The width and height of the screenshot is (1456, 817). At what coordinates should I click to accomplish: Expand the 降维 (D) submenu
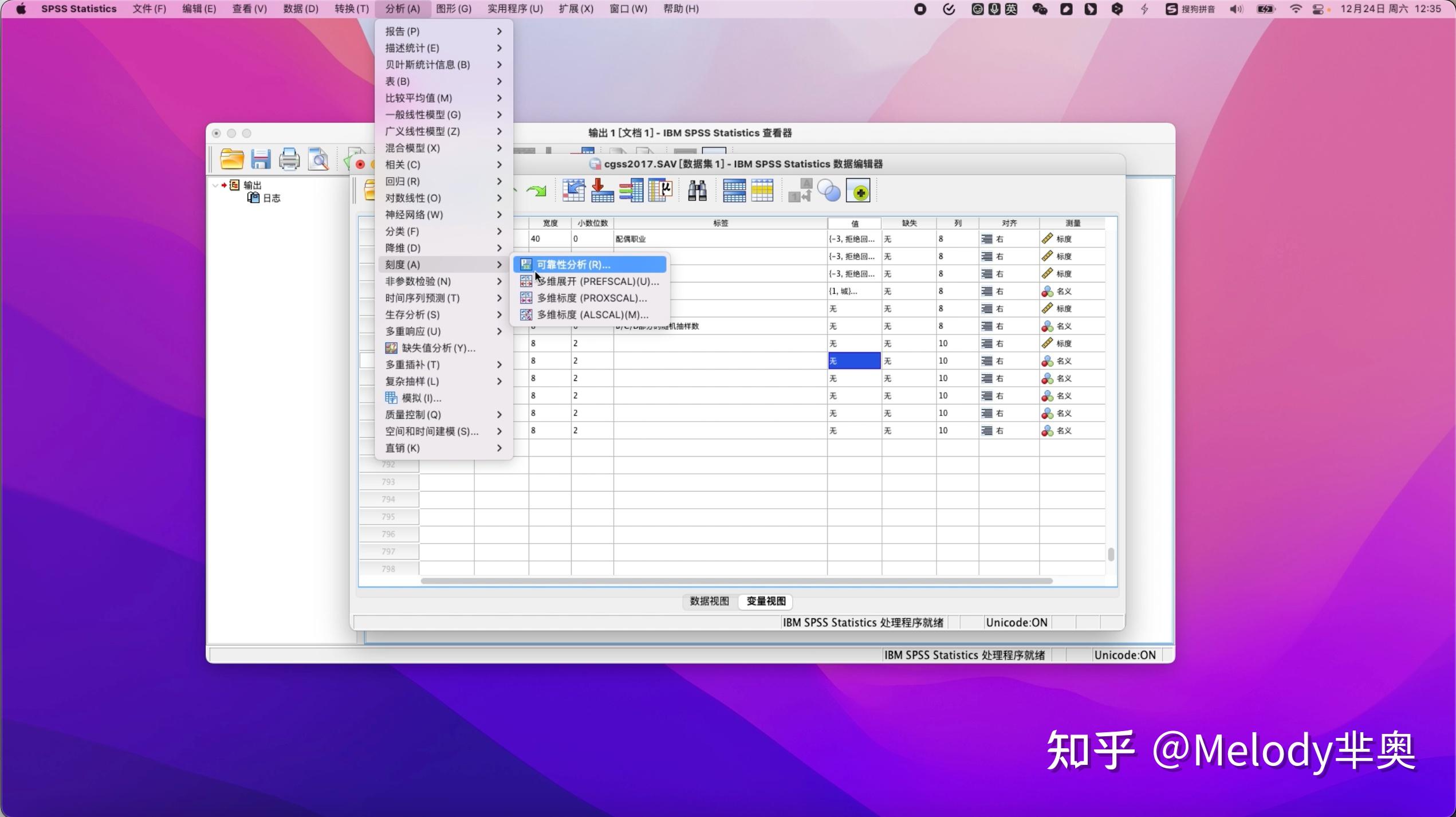[443, 248]
